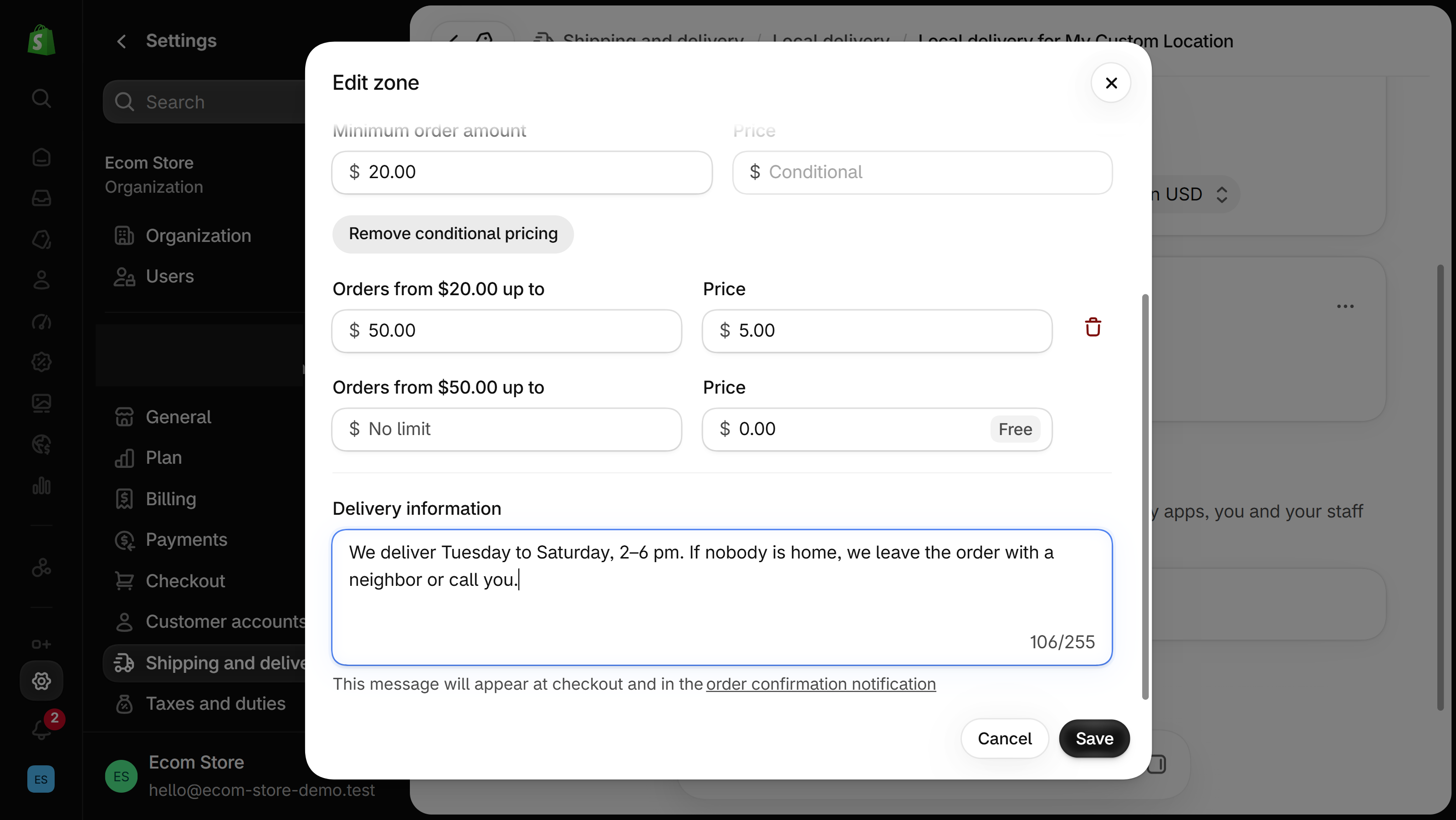Save the edited zone

point(1094,738)
